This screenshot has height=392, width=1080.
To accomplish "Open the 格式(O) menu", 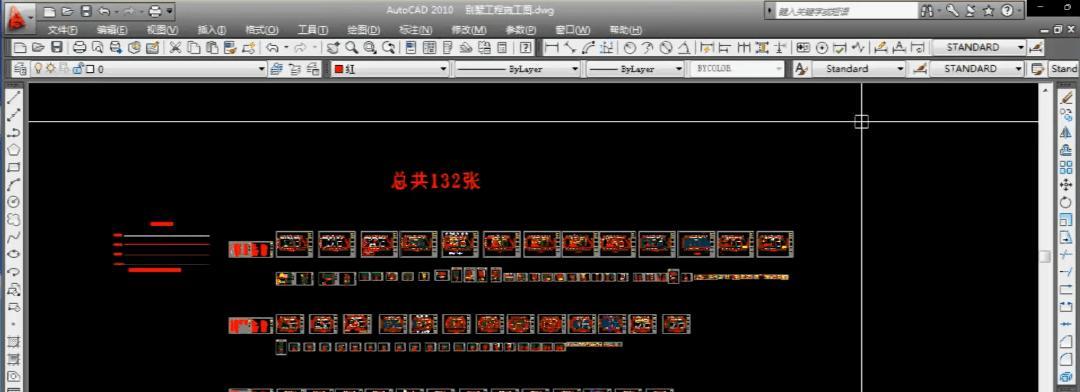I will (x=262, y=30).
